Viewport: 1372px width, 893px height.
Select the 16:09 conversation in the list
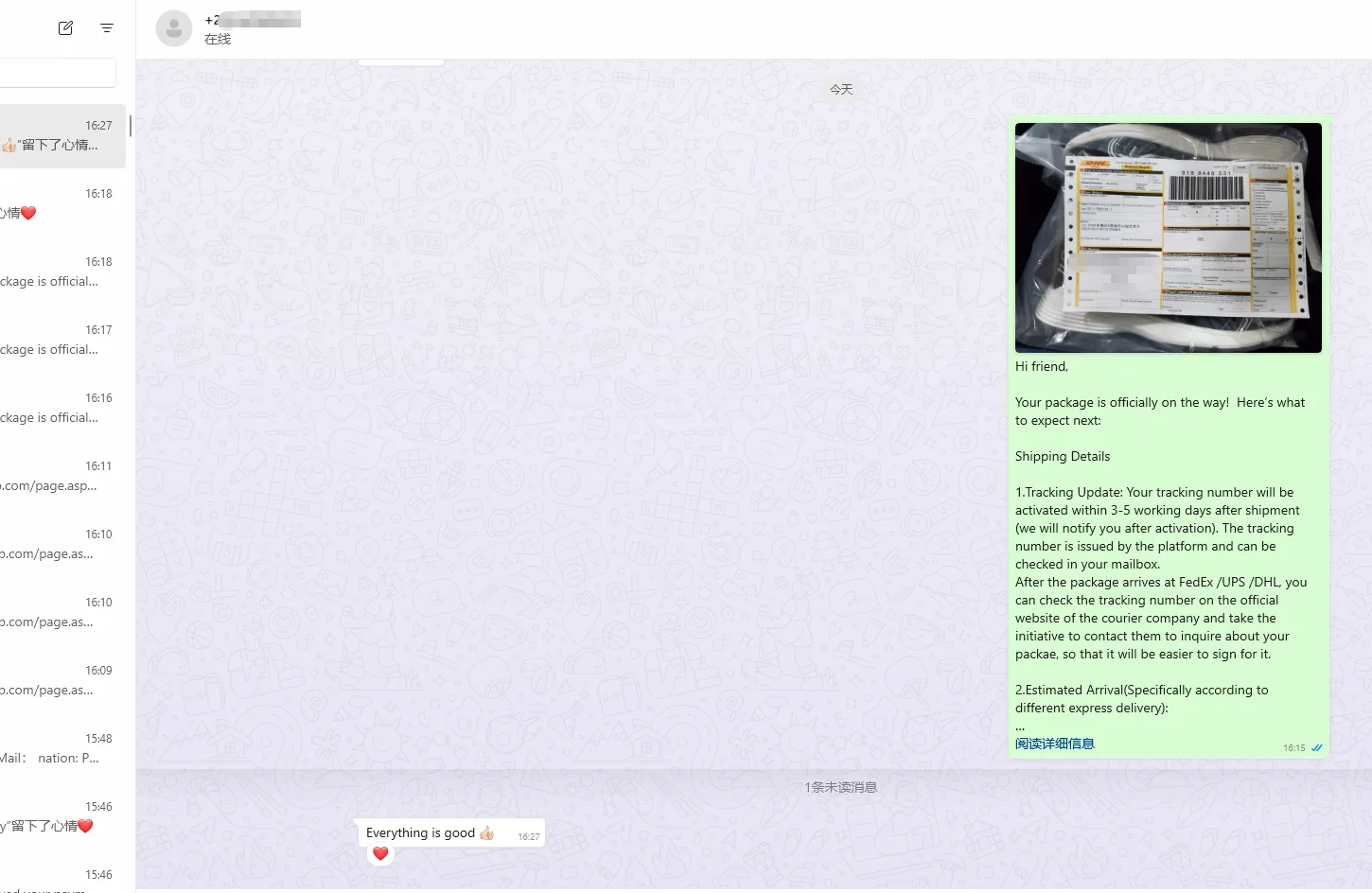tap(62, 681)
